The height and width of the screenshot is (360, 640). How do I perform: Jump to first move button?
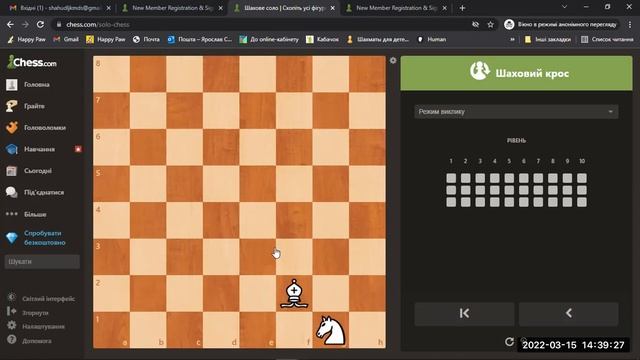pos(464,313)
